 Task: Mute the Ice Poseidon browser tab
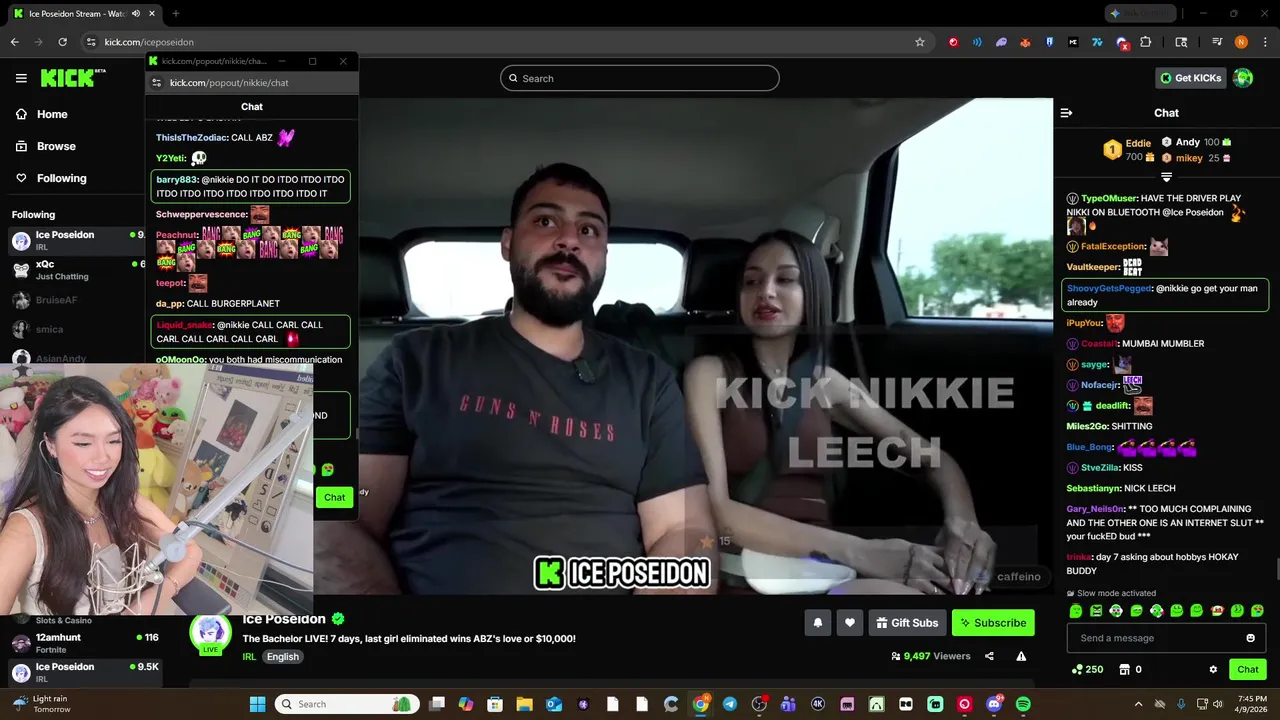tap(136, 14)
